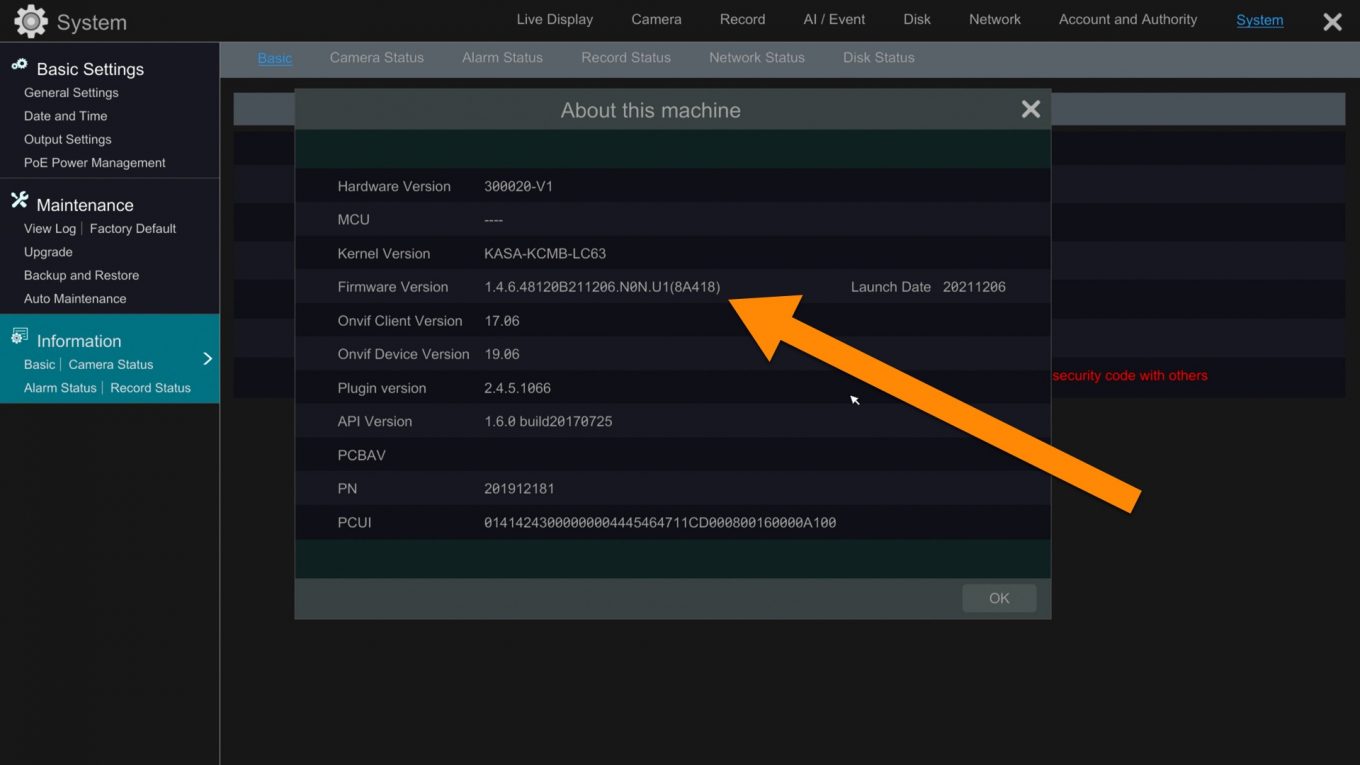1360x765 pixels.
Task: Open the Disk menu
Action: click(x=916, y=18)
